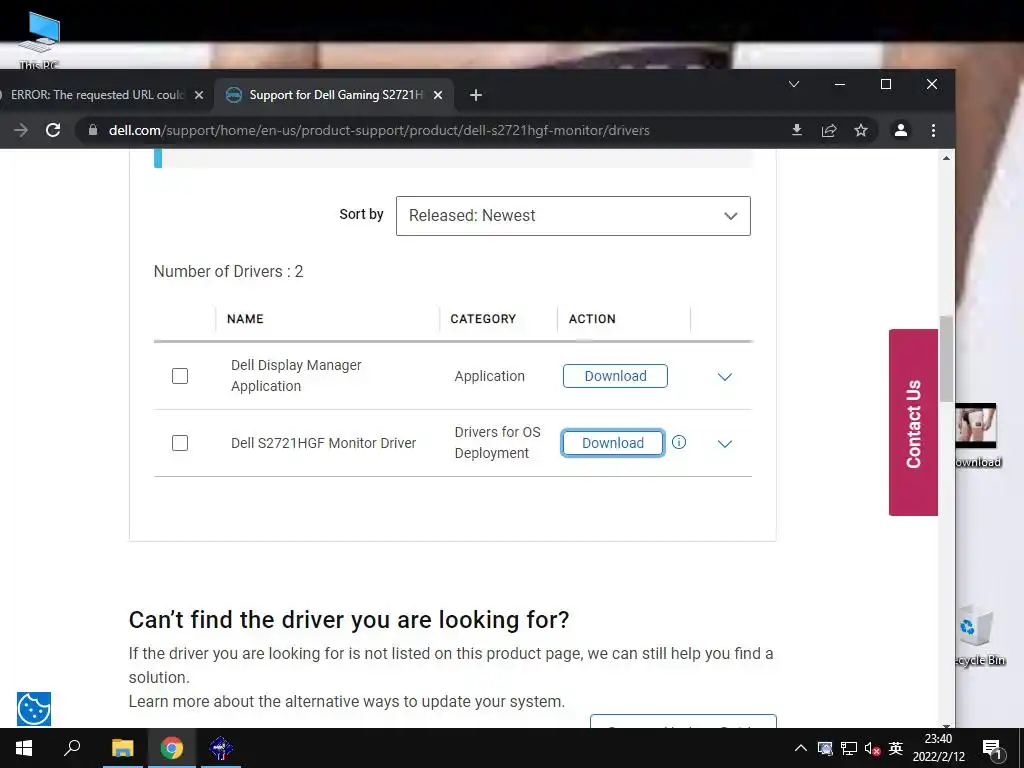Click the page vertical scrollbar thumb
Image resolution: width=1024 pixels, height=768 pixels.
click(946, 359)
